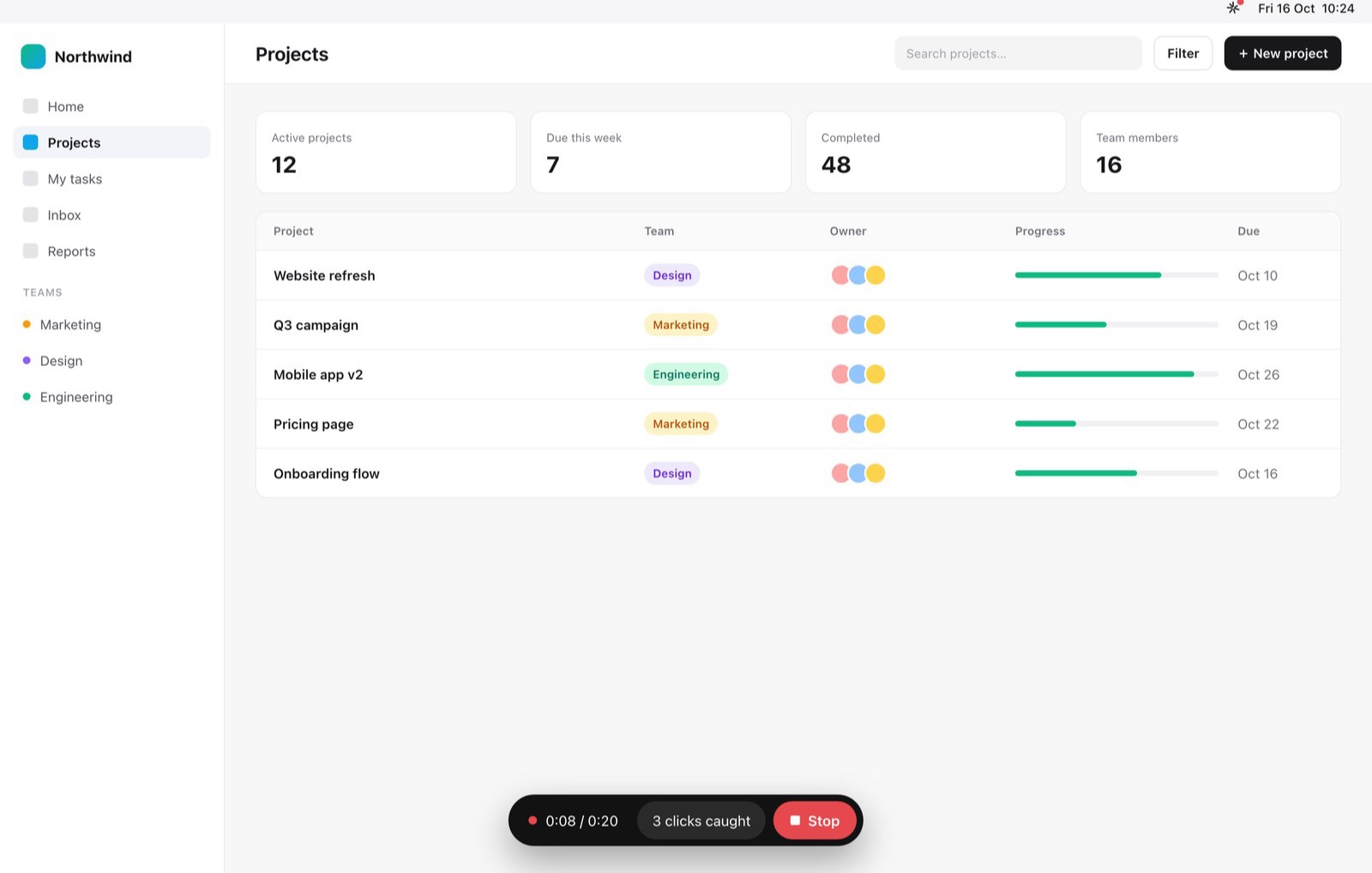Click the "Owner" column header
Viewport: 1372px width, 873px height.
(x=848, y=231)
